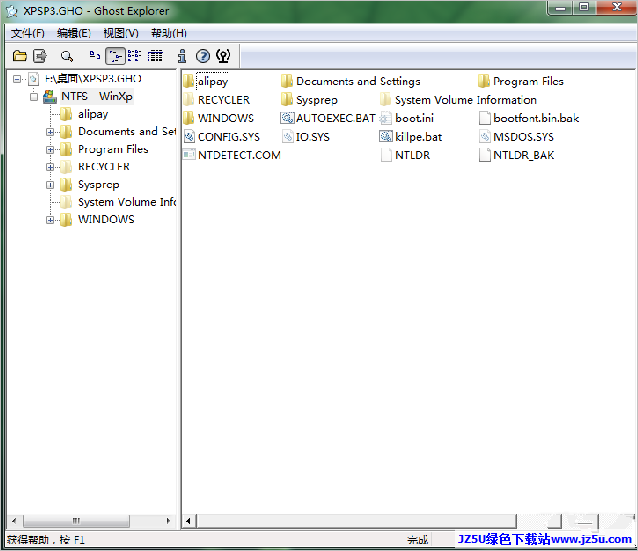Select the alipay folder in file list
638x551 pixels.
pyautogui.click(x=206, y=81)
